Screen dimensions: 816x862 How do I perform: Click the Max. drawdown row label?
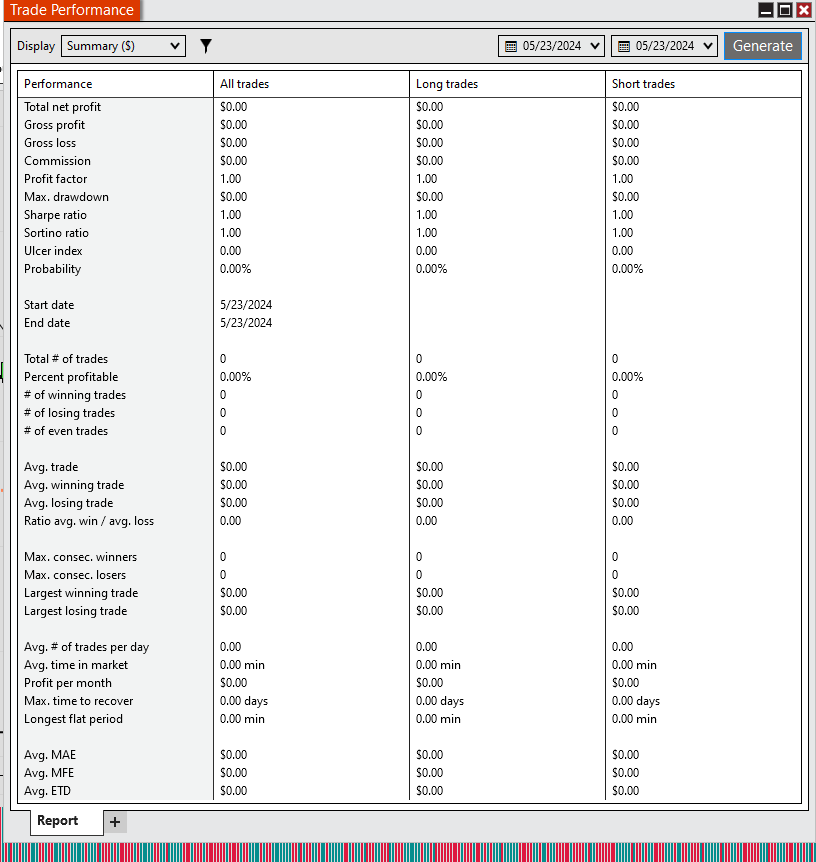66,197
